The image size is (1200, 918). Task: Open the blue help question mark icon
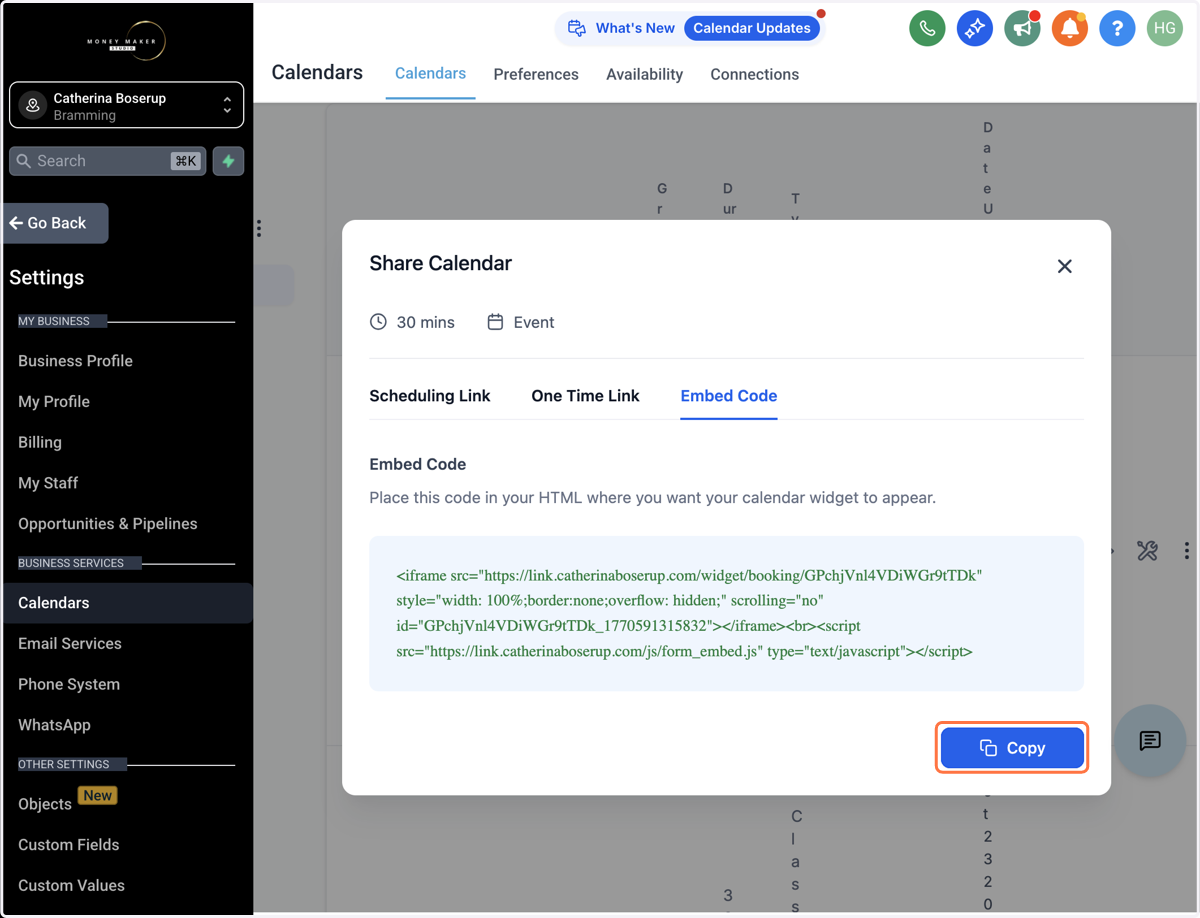(x=1117, y=28)
